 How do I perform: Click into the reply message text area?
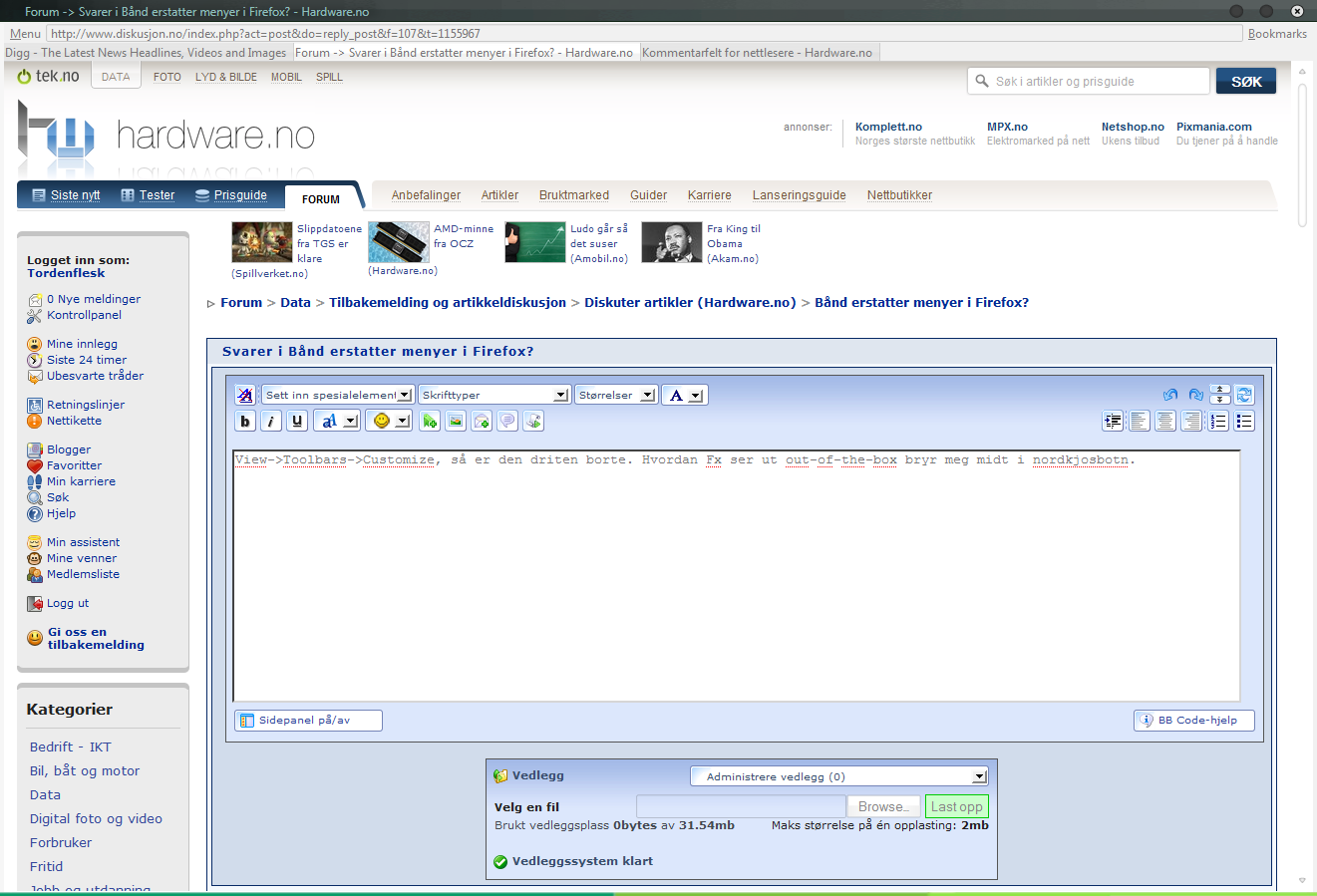coord(737,576)
